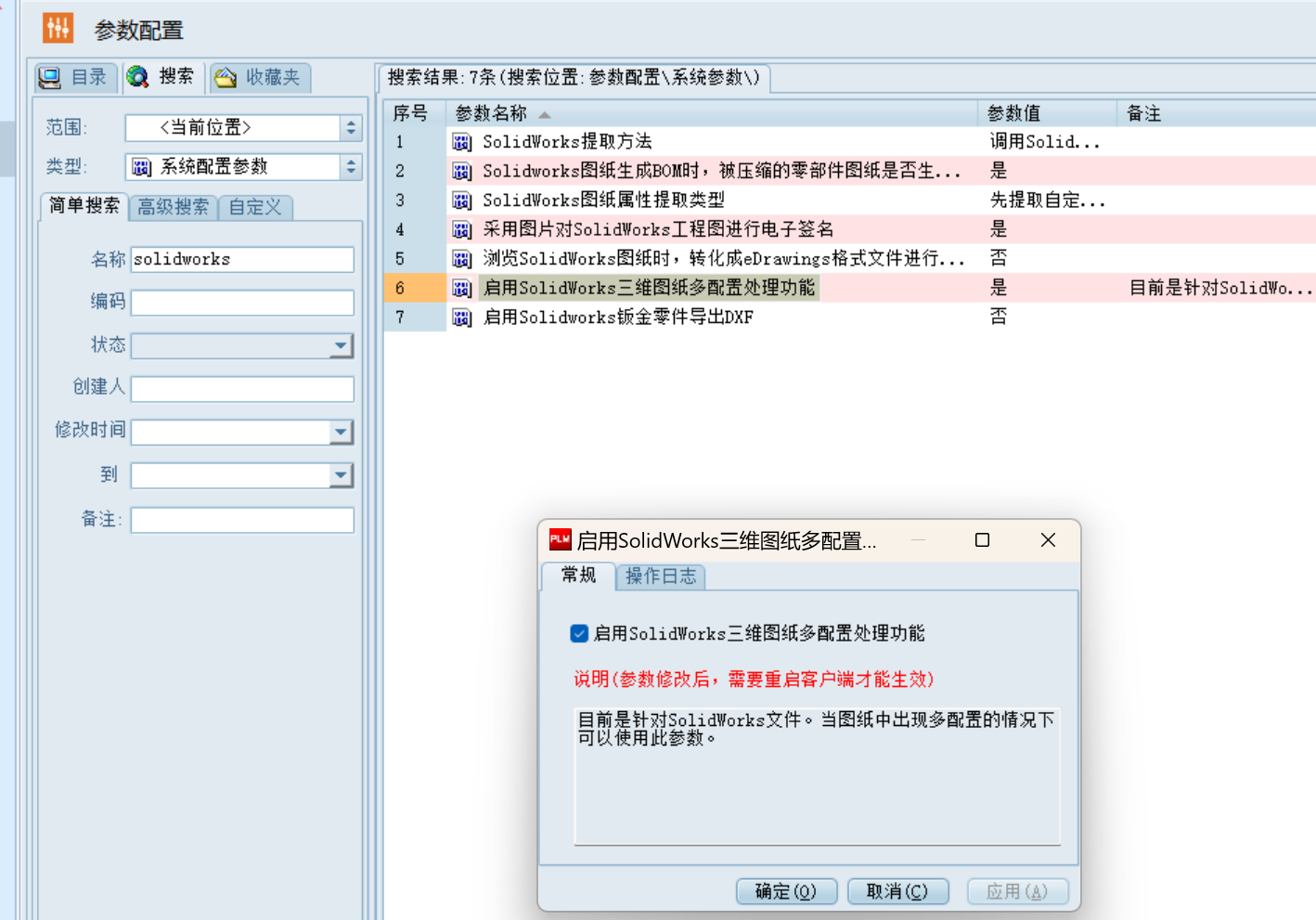Image resolution: width=1316 pixels, height=920 pixels.
Task: Click the 搜索 tab magnifier globe icon
Action: [138, 77]
